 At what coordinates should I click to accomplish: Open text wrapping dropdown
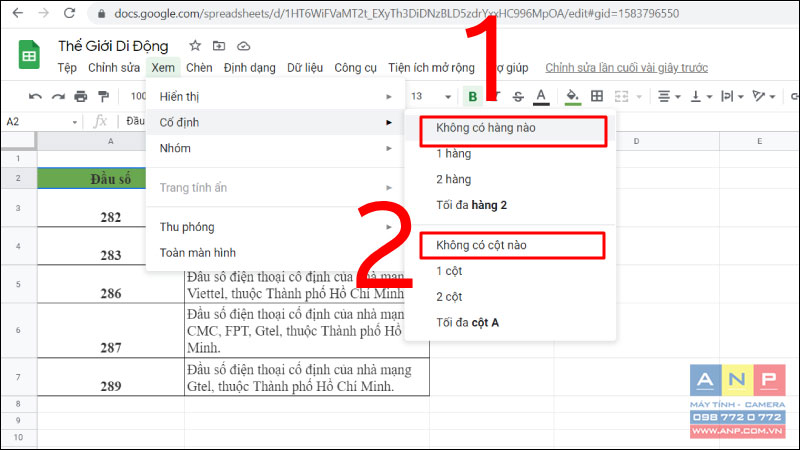tap(732, 96)
